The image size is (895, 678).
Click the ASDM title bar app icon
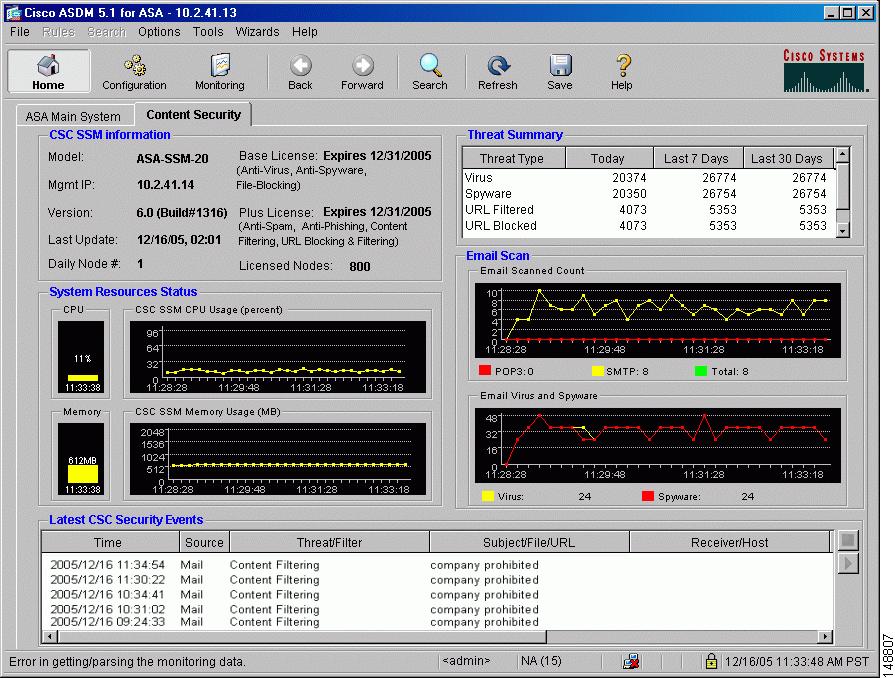tap(13, 13)
